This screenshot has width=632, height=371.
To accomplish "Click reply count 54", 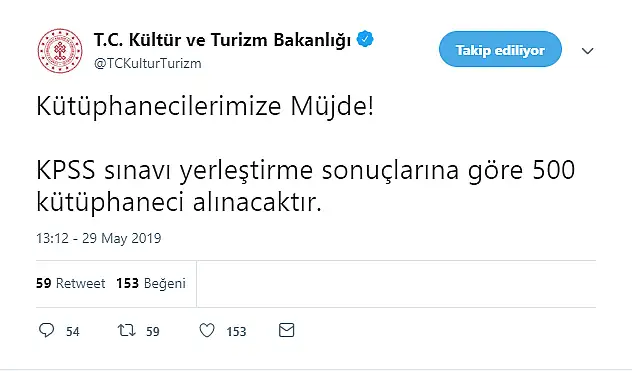I will (x=73, y=332).
